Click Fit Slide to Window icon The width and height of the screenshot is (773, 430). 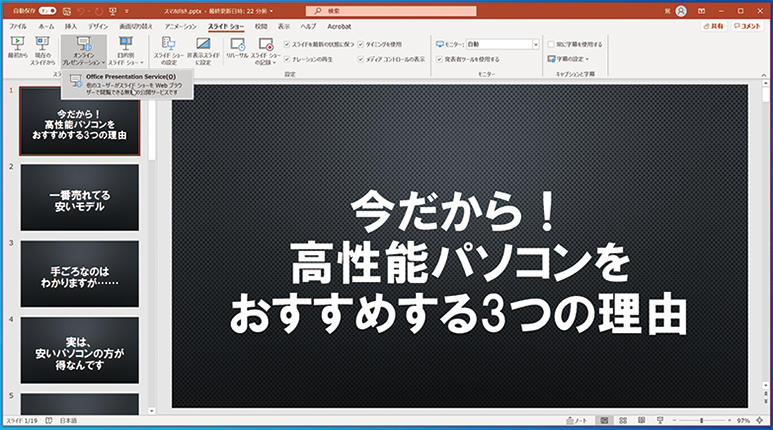[760, 421]
